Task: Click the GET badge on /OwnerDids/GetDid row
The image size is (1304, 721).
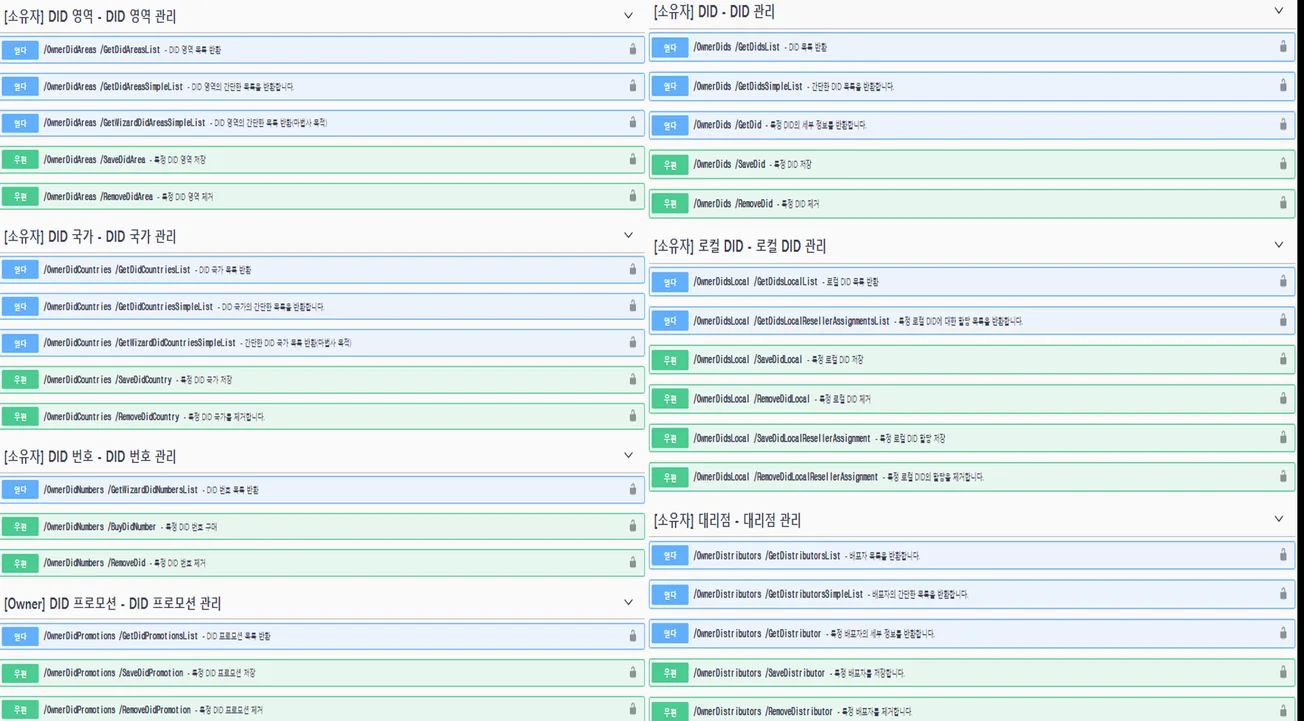Action: 670,125
